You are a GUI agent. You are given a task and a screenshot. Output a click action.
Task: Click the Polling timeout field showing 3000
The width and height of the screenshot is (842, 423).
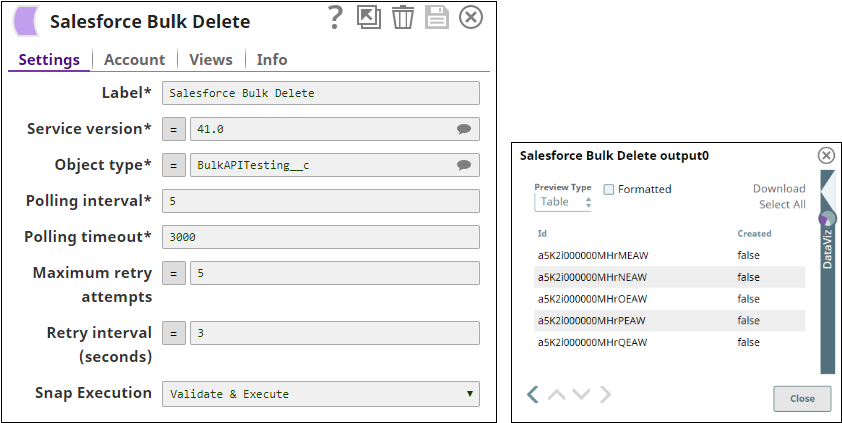click(321, 237)
